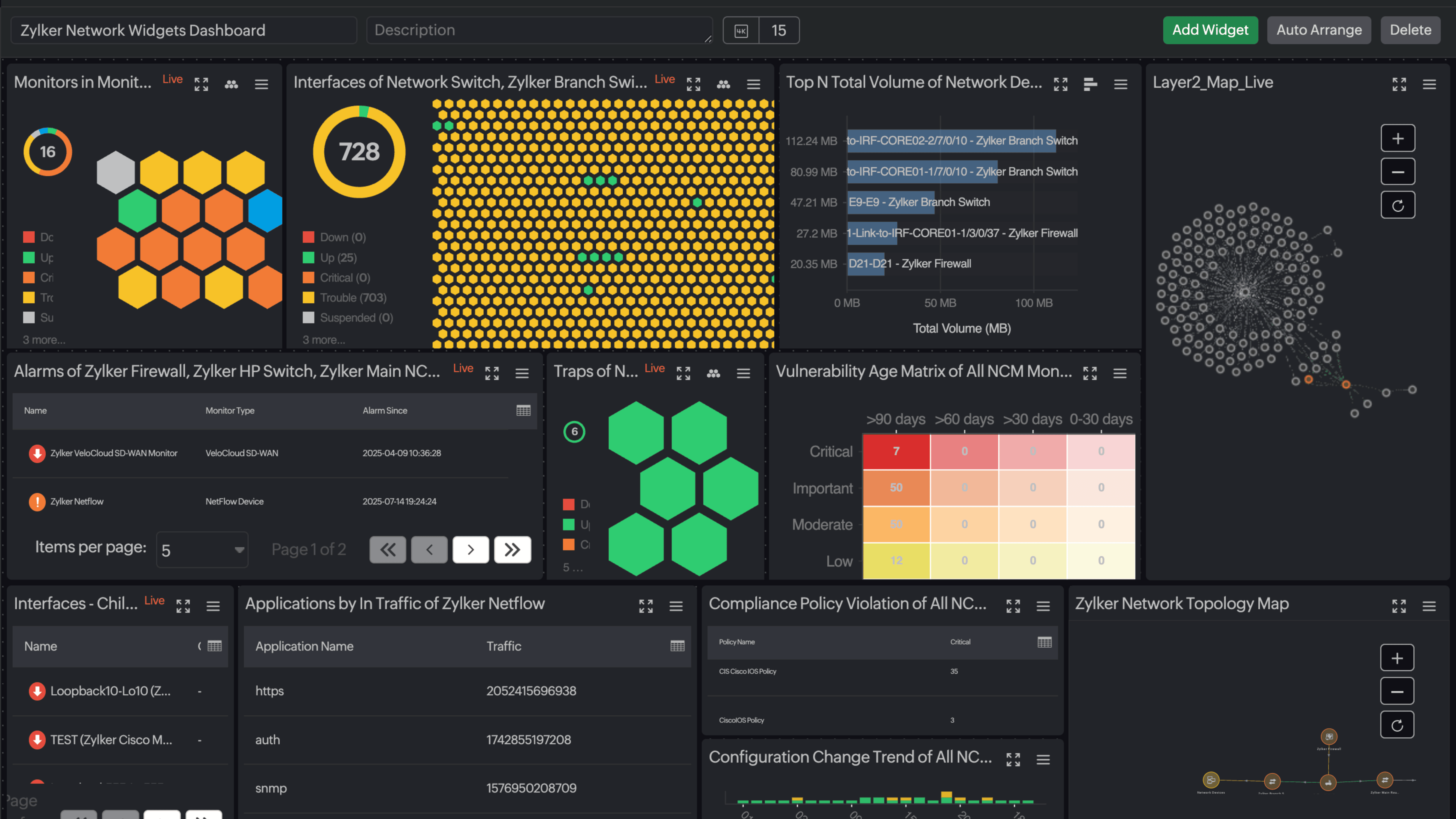Open Items per page dropdown

click(202, 549)
